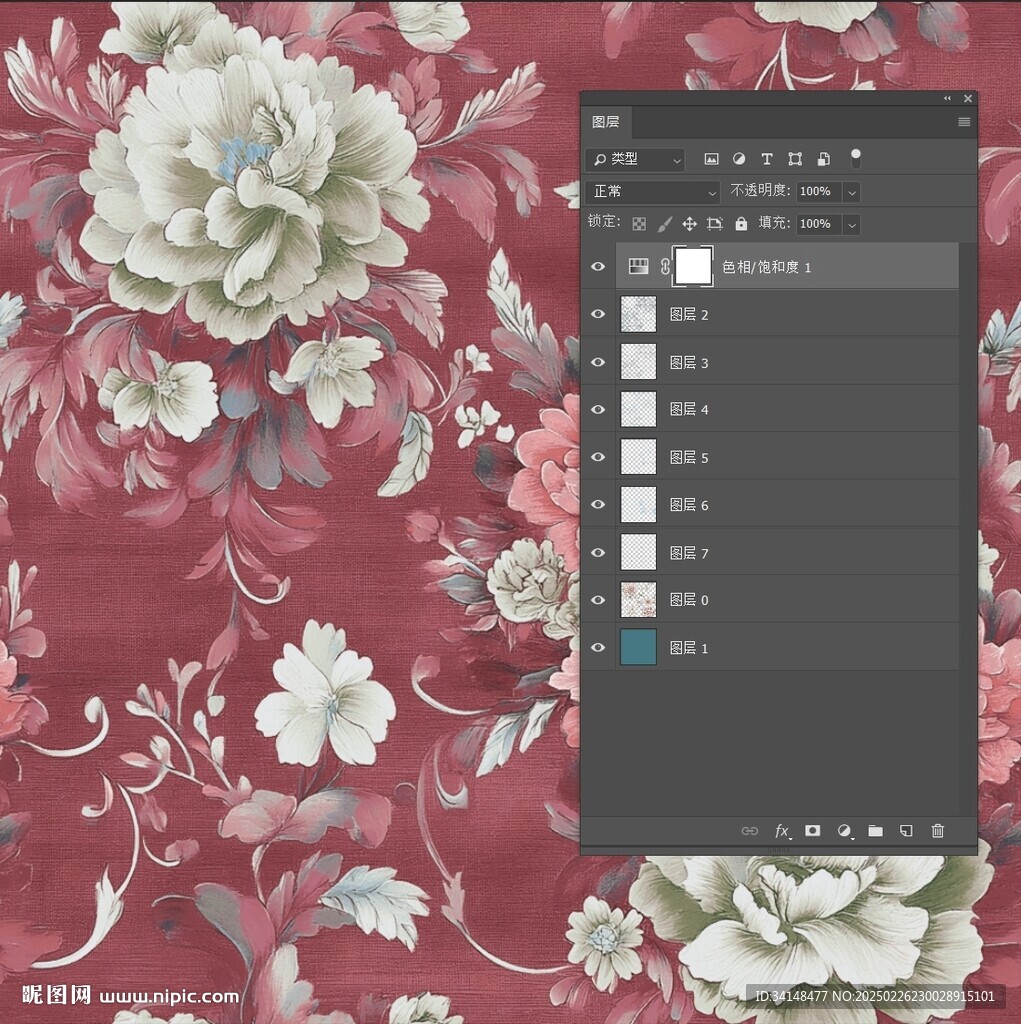Select the 图层 panel tab

pyautogui.click(x=605, y=122)
